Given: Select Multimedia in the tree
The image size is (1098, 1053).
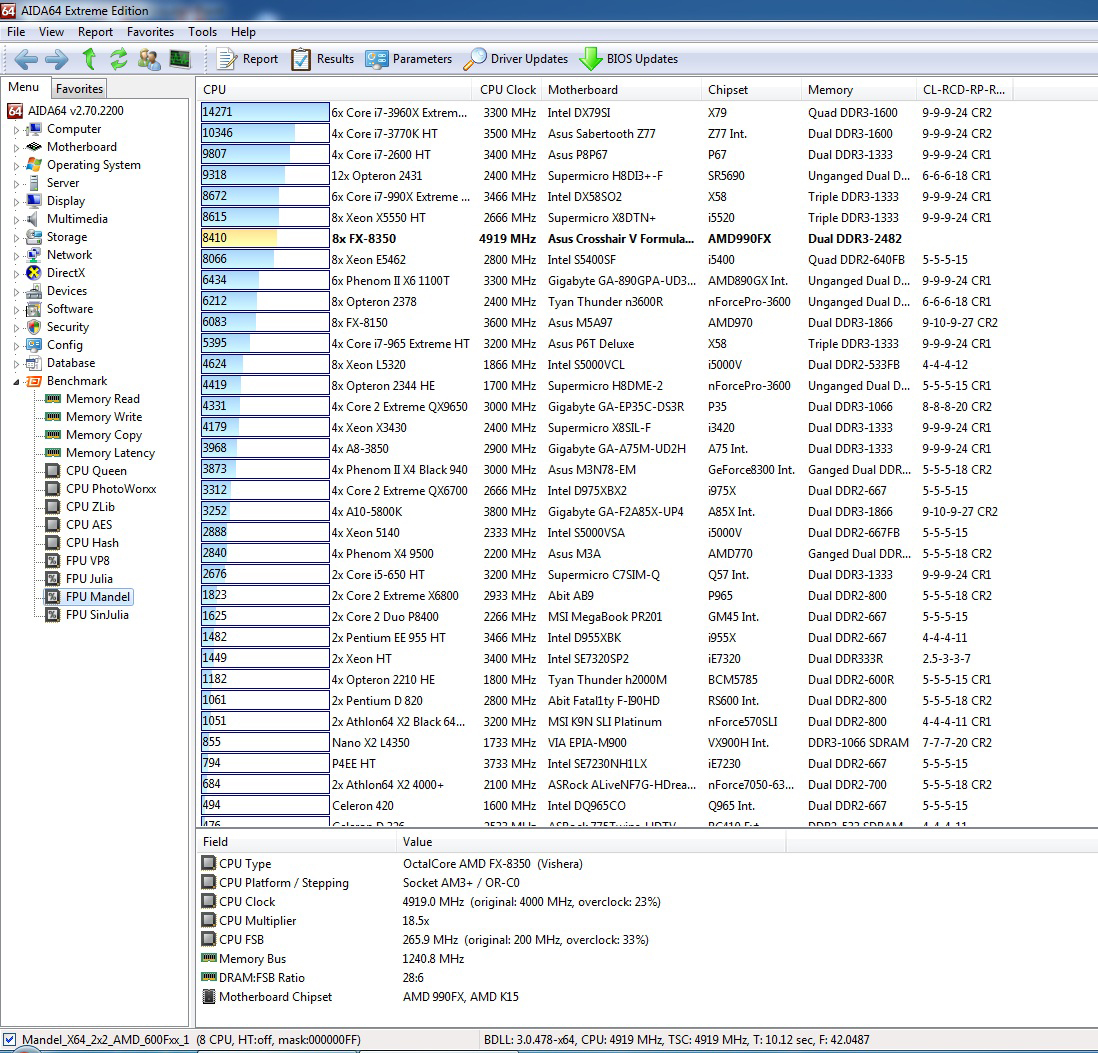Looking at the screenshot, I should (77, 219).
